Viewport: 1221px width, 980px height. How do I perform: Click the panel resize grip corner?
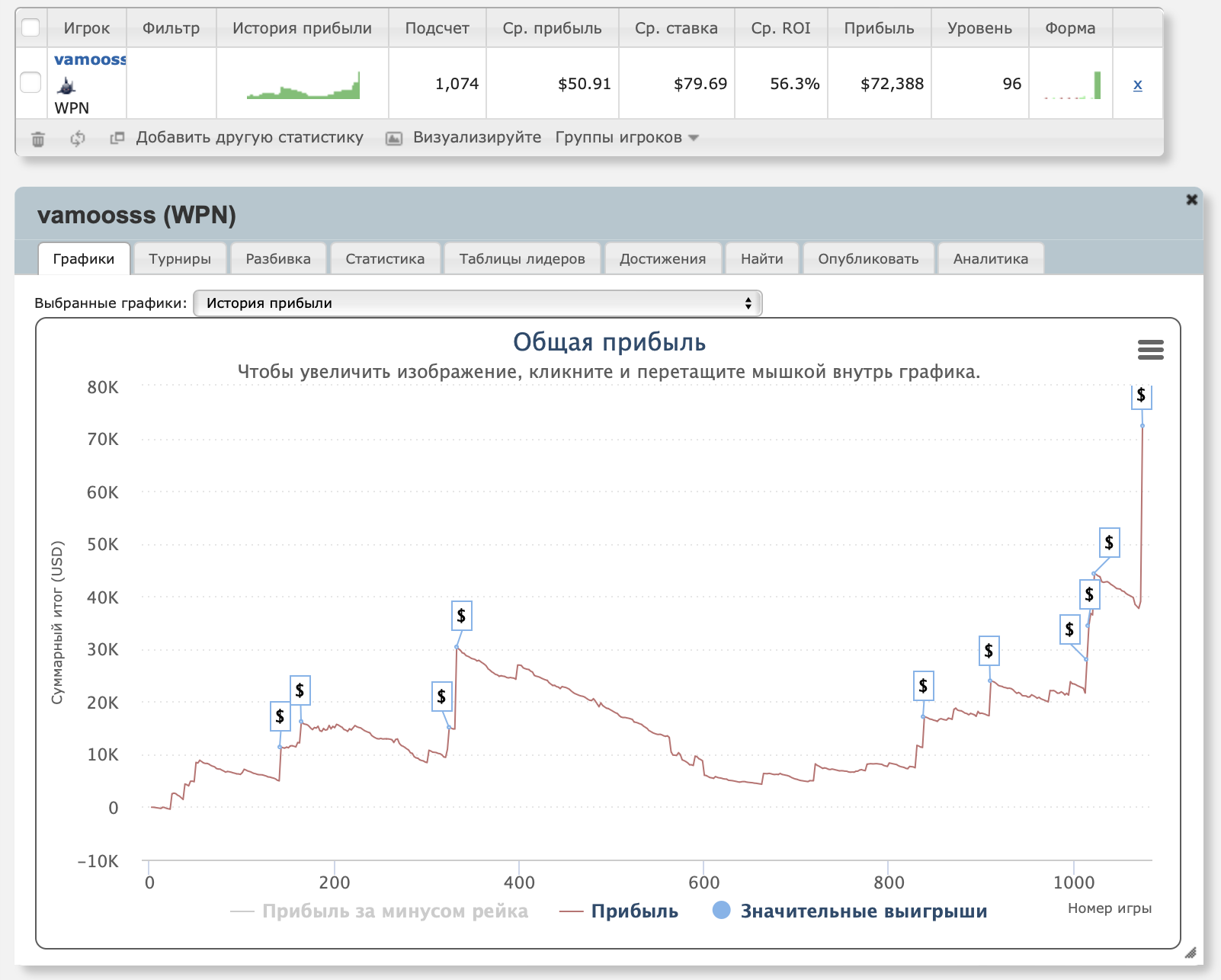tap(1191, 953)
